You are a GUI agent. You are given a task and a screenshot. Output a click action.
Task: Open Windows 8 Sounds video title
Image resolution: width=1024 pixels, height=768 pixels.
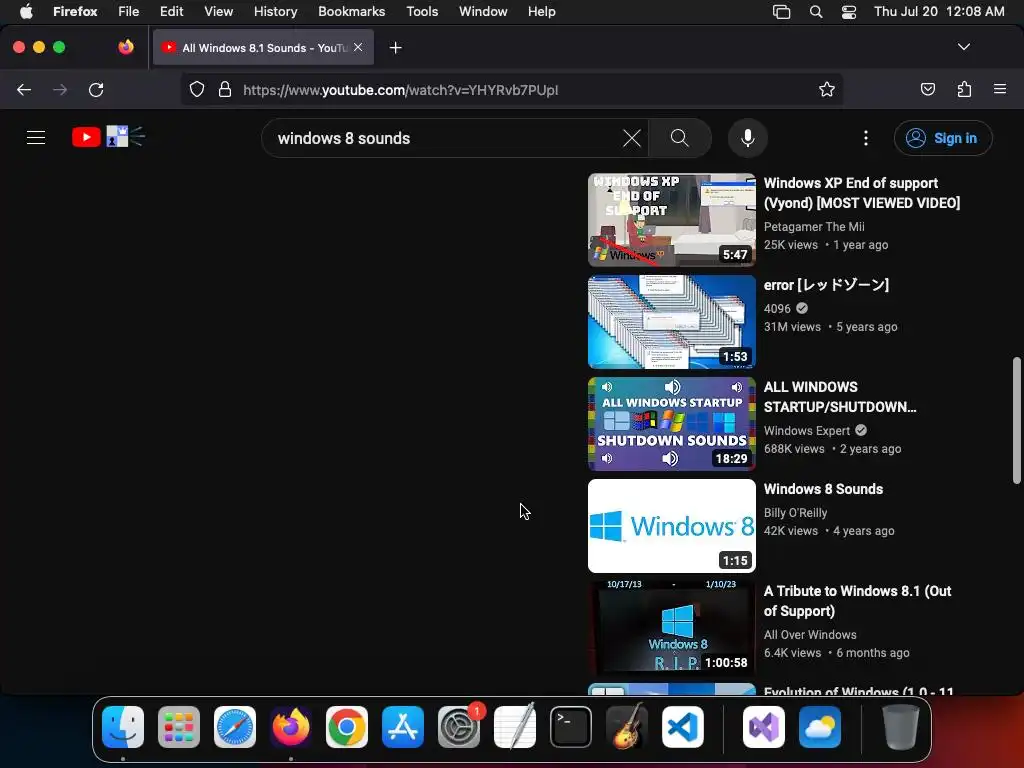[x=823, y=488]
